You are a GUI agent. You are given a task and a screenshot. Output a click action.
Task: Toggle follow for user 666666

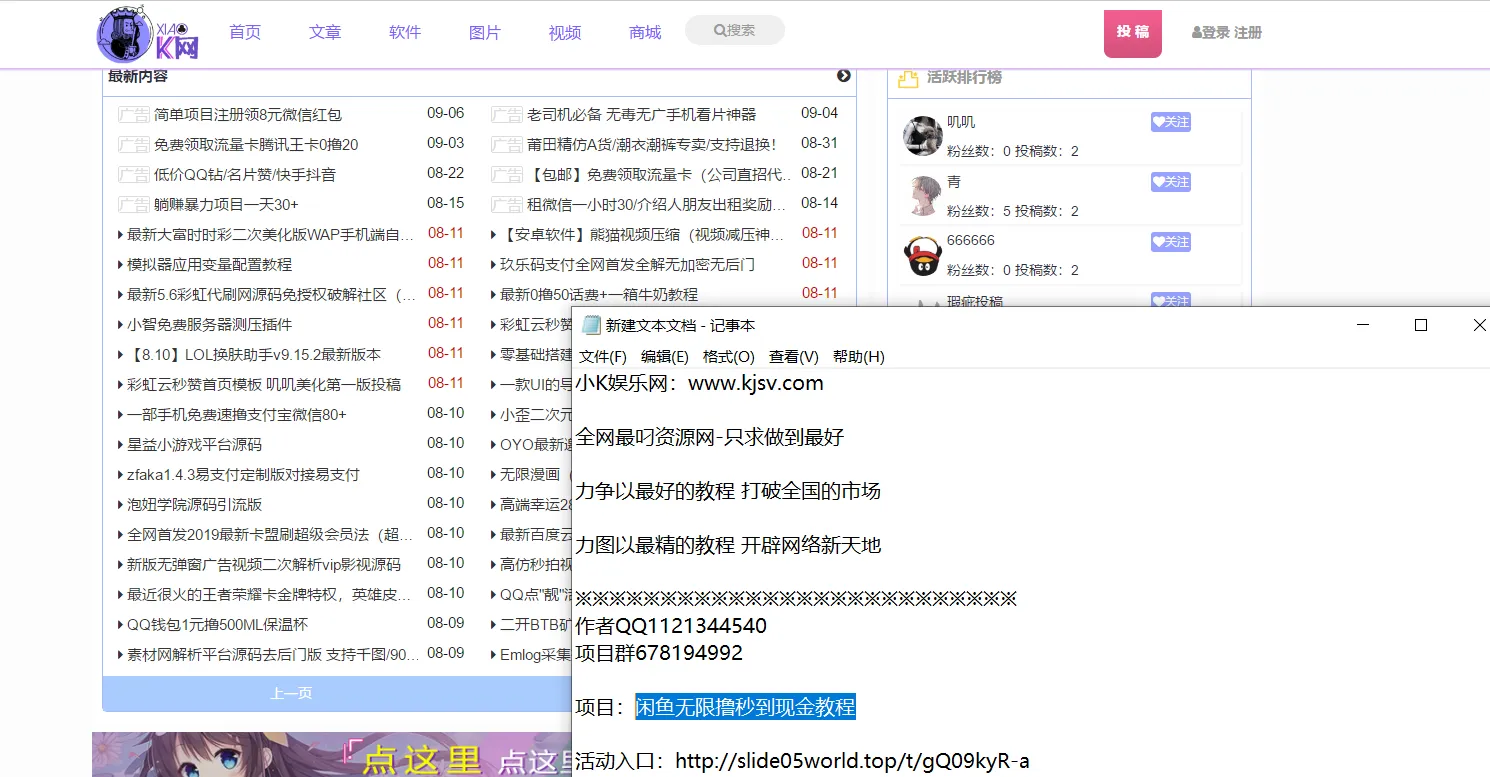click(1170, 241)
